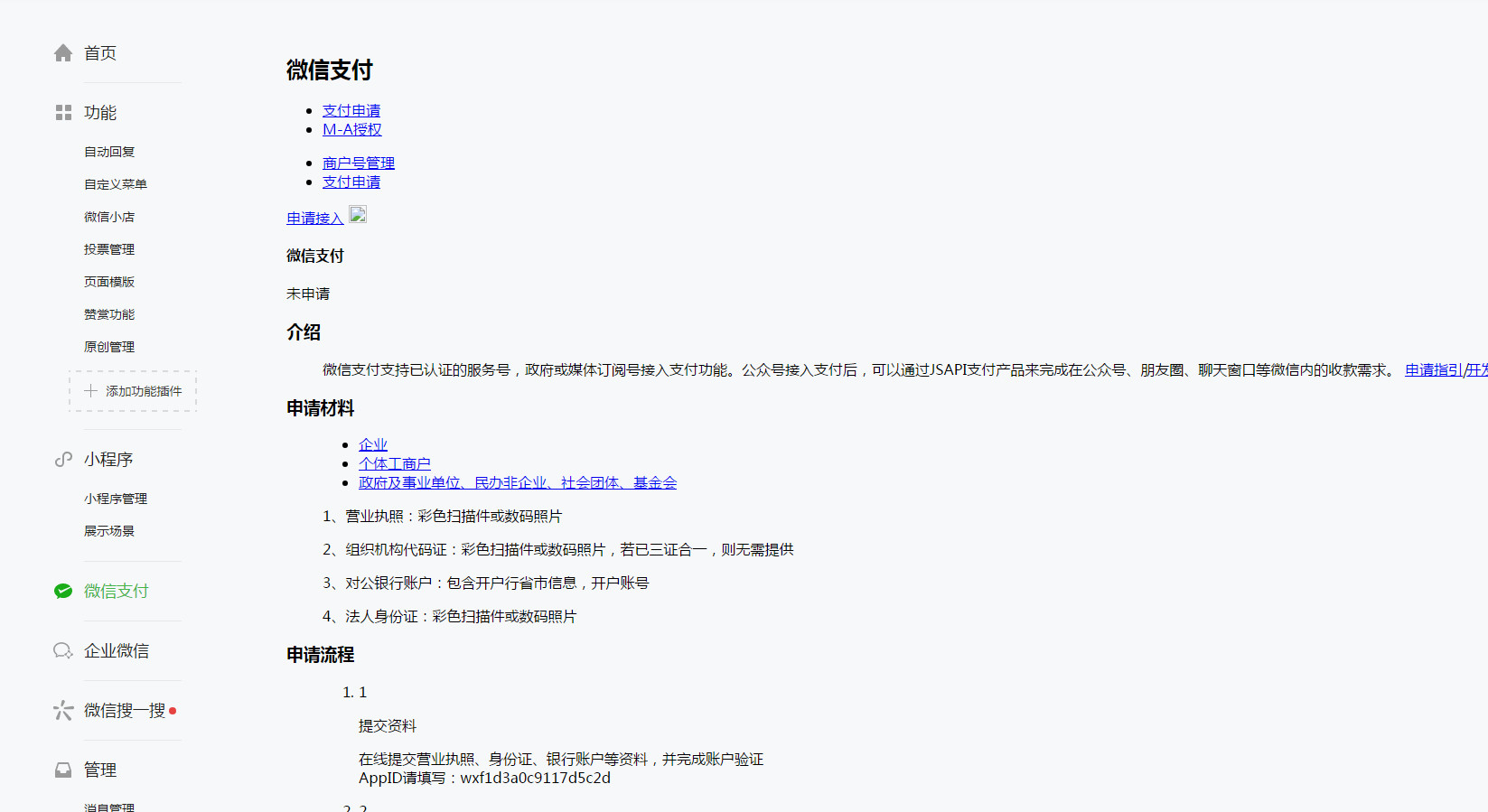The width and height of the screenshot is (1488, 812).
Task: Click 添加功能插件 button
Action: tap(133, 391)
